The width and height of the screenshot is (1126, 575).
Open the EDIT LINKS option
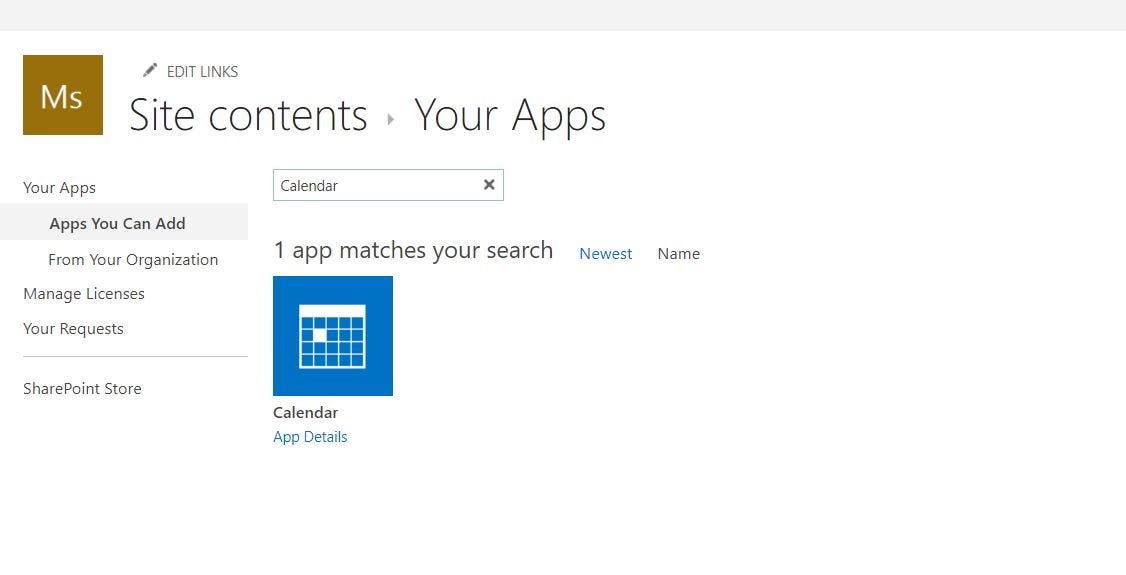(x=202, y=72)
